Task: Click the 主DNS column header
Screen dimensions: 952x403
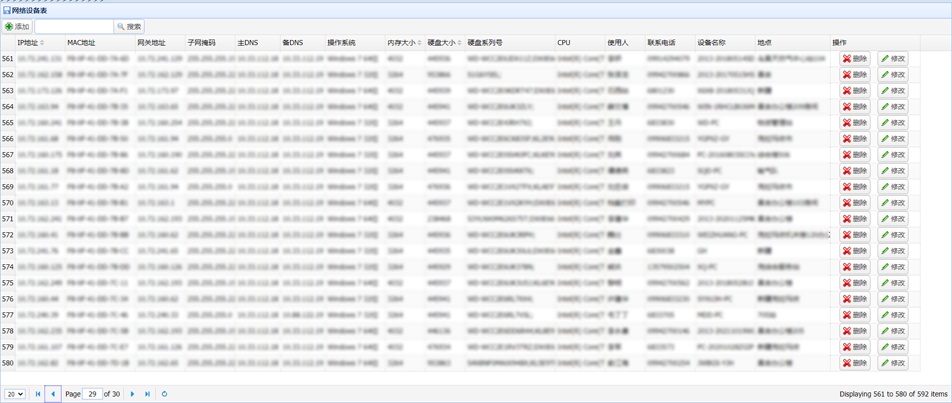Action: 257,43
